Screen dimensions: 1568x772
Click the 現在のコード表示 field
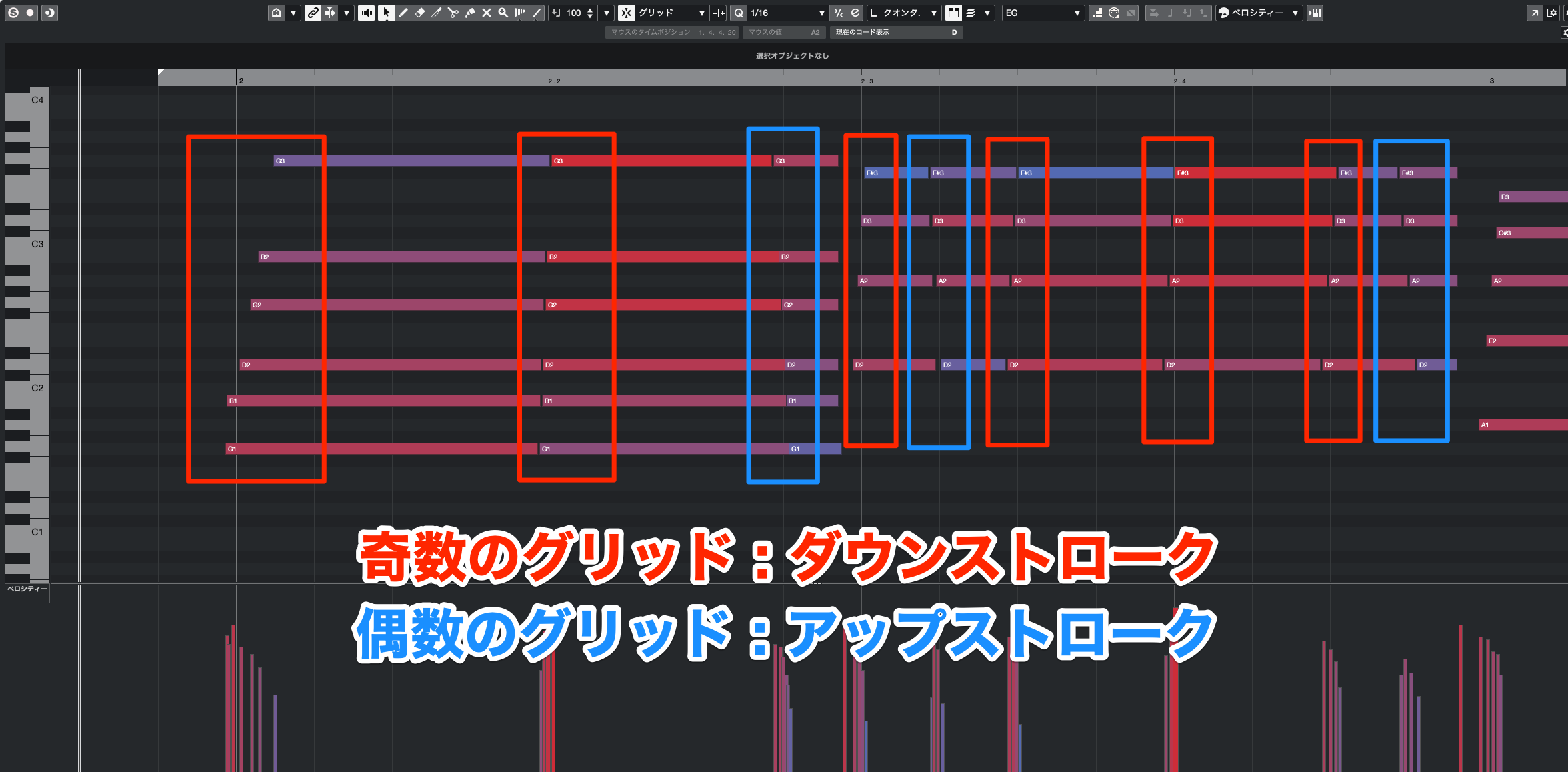896,32
